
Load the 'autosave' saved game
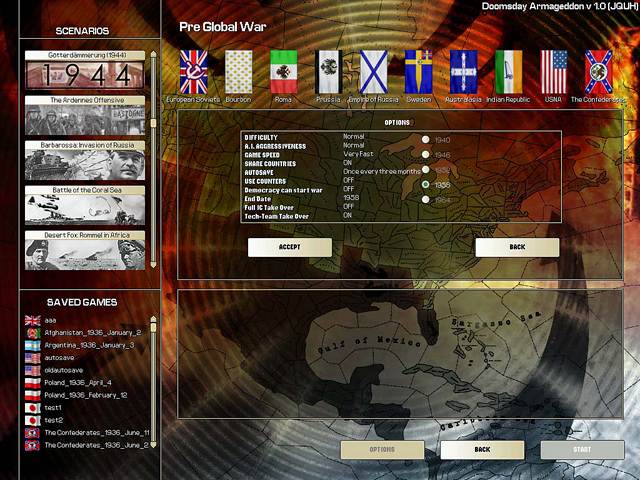click(x=60, y=358)
